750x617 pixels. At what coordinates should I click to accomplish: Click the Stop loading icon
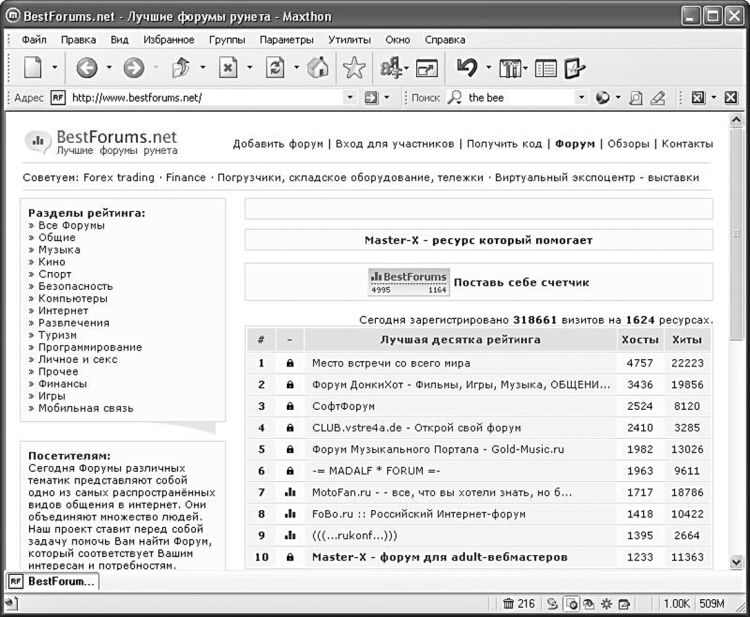tap(228, 67)
